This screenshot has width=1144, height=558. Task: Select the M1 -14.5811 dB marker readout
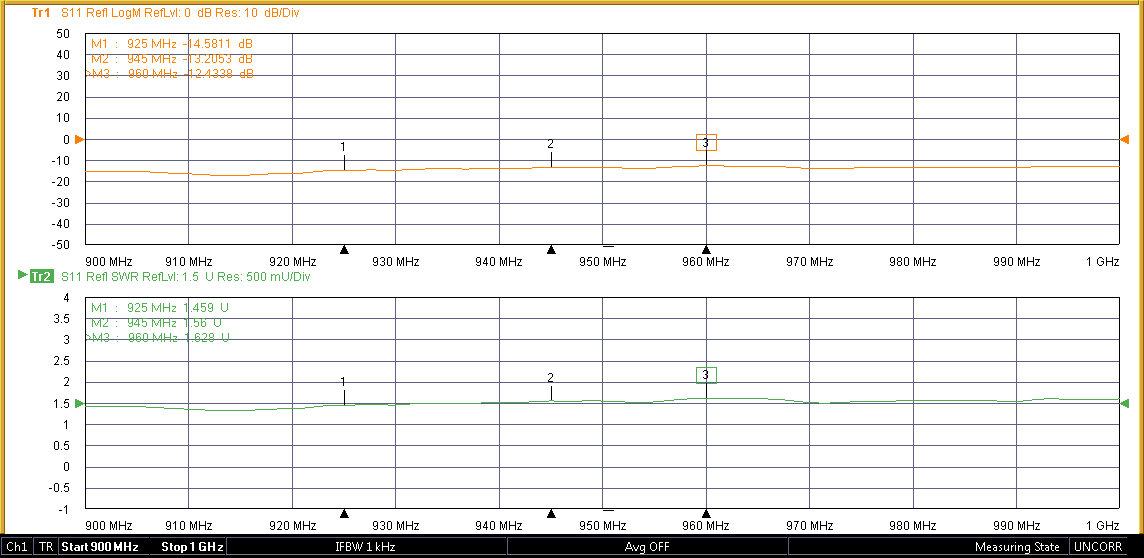172,43
